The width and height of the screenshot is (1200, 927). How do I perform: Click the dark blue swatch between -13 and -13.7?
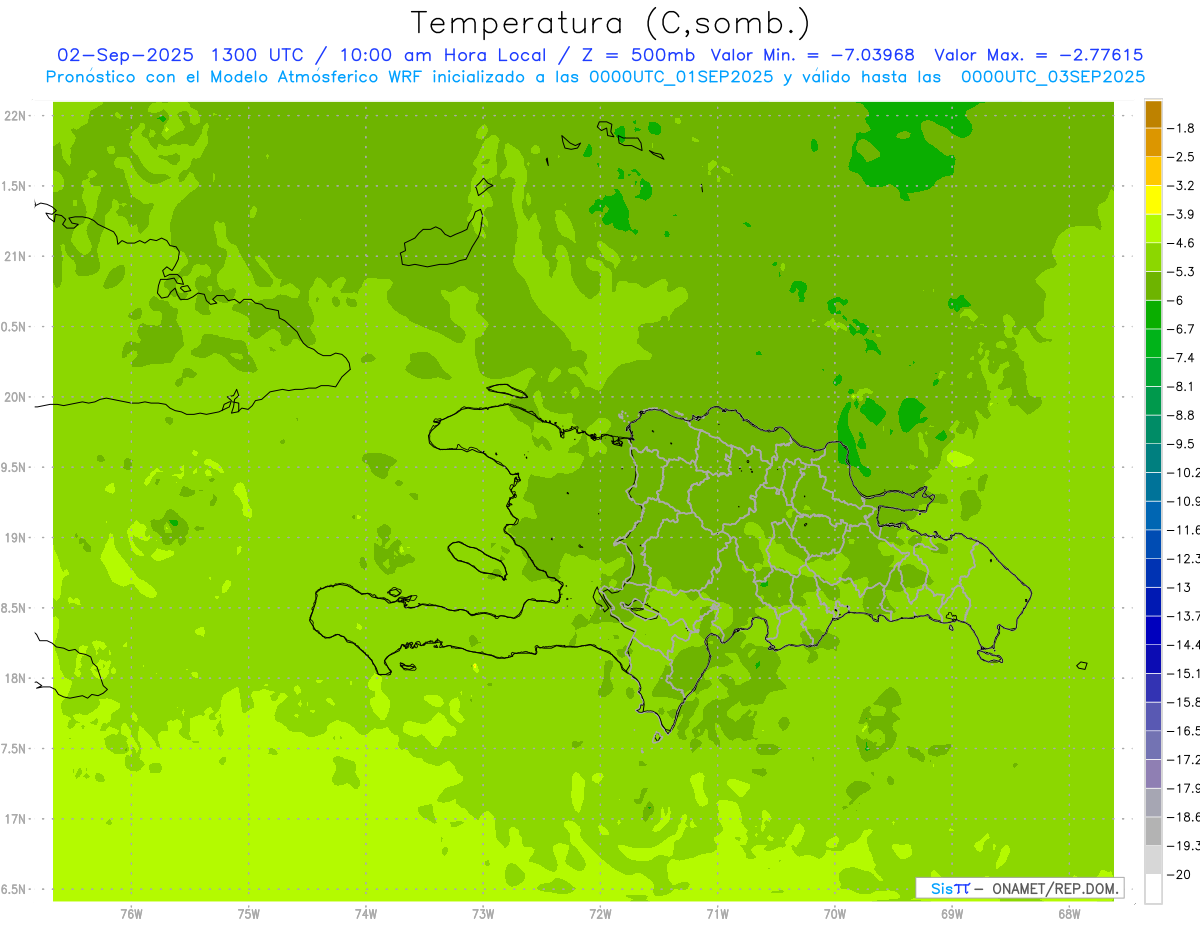click(x=1153, y=602)
